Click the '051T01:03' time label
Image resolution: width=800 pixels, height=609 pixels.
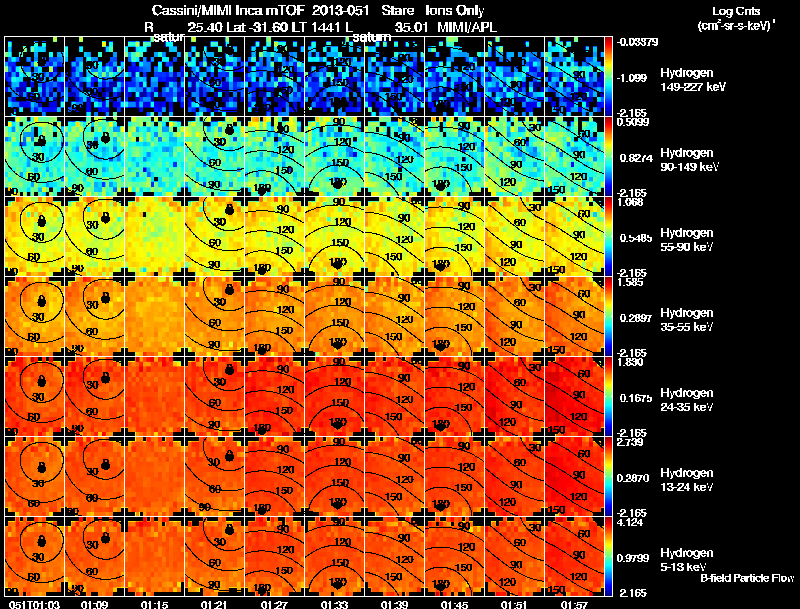coord(34,604)
